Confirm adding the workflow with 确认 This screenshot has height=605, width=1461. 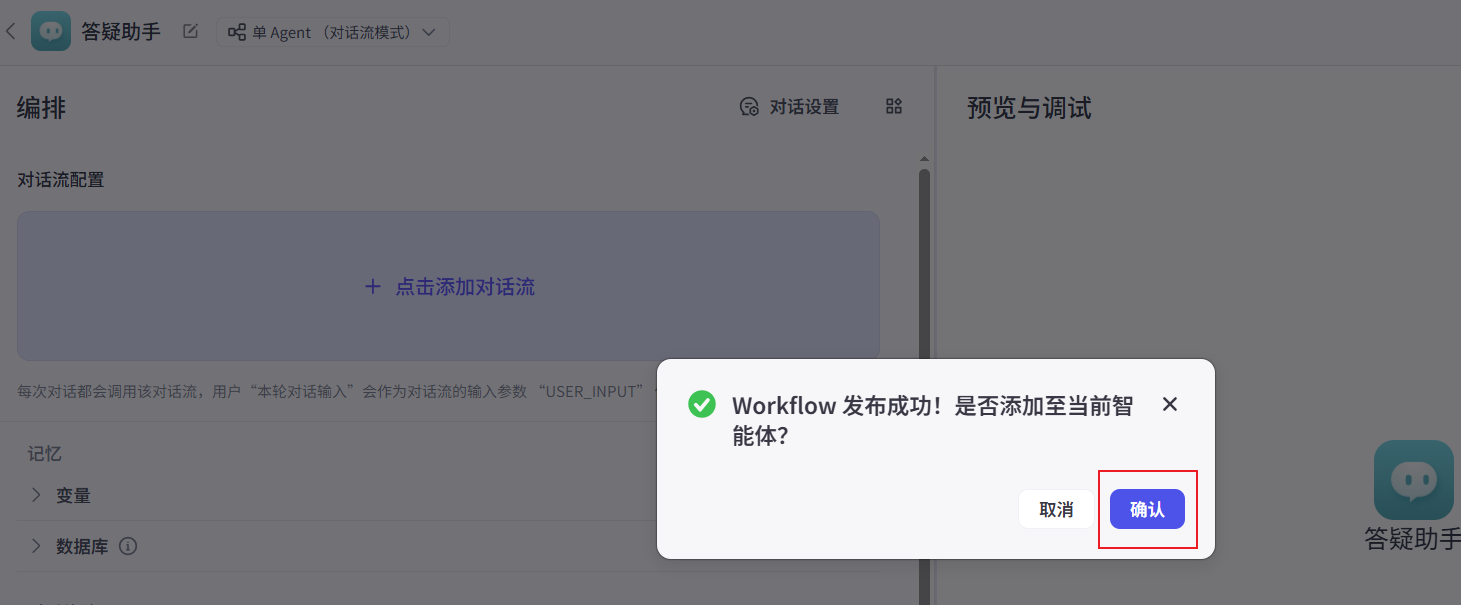[x=1147, y=509]
